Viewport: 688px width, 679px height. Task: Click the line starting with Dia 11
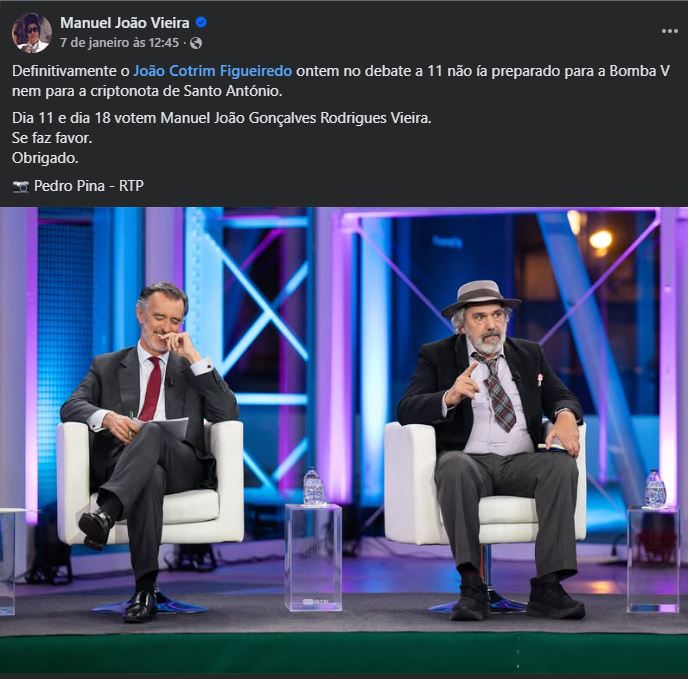221,118
